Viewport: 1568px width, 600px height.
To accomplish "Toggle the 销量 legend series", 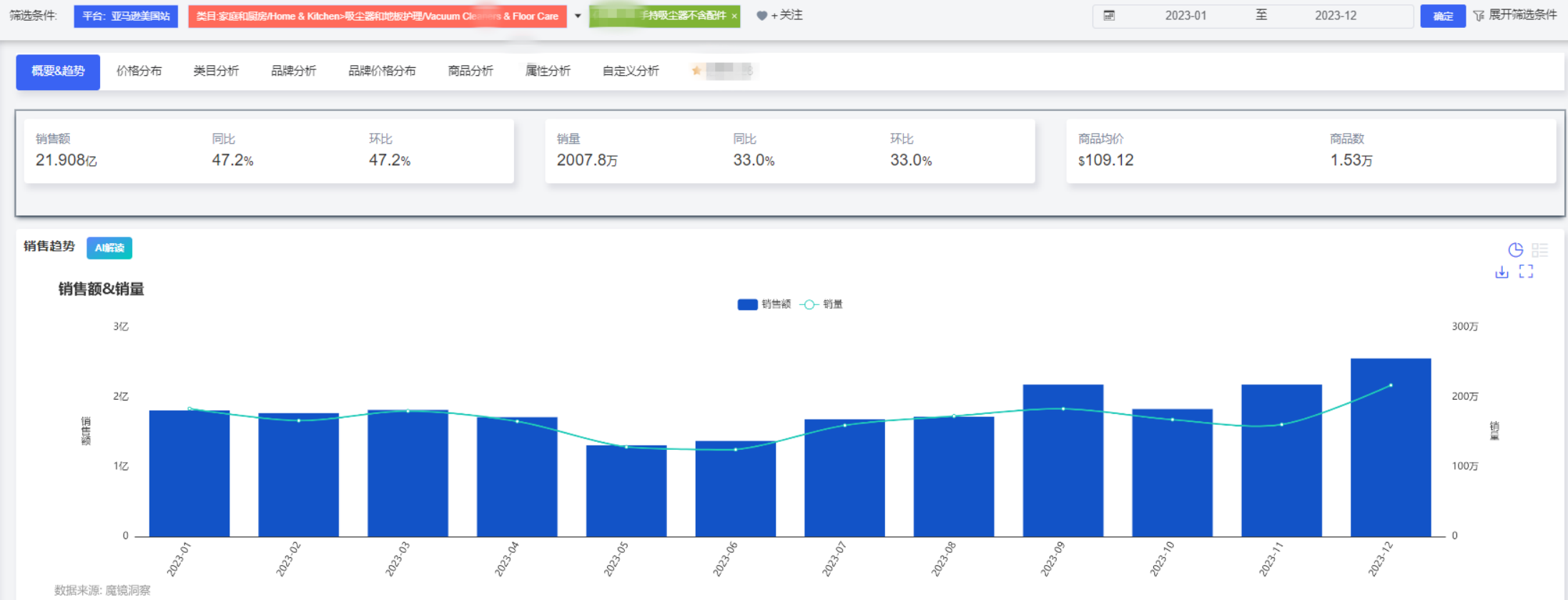I will tap(822, 305).
